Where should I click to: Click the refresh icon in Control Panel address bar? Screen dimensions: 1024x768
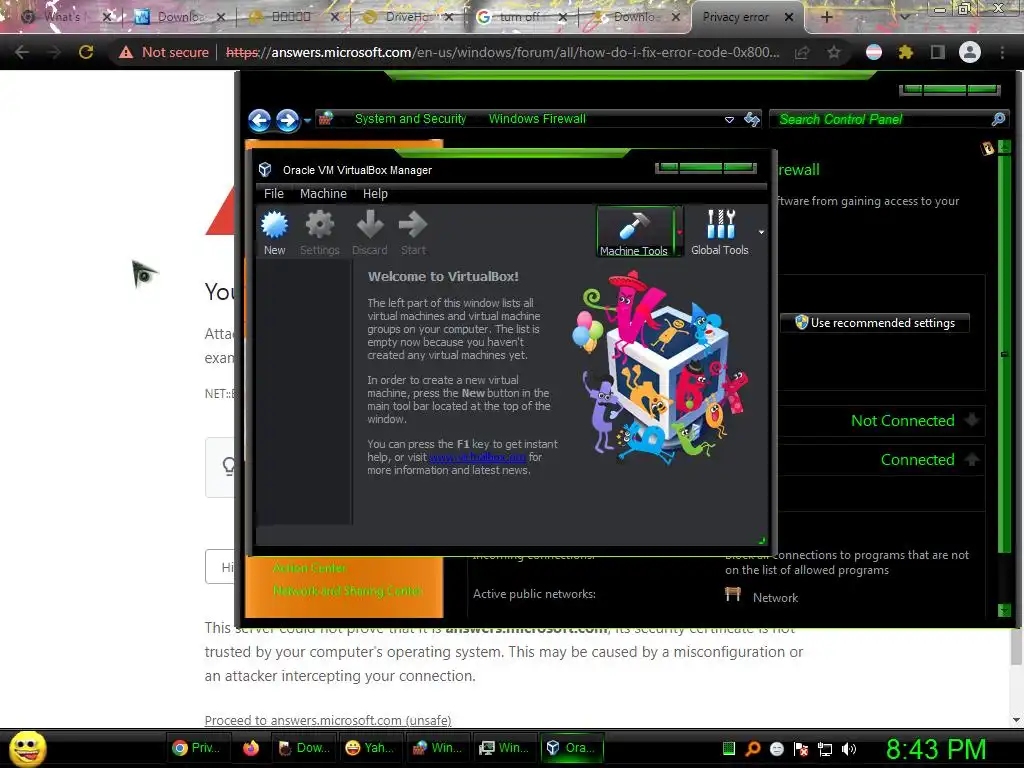coord(752,119)
